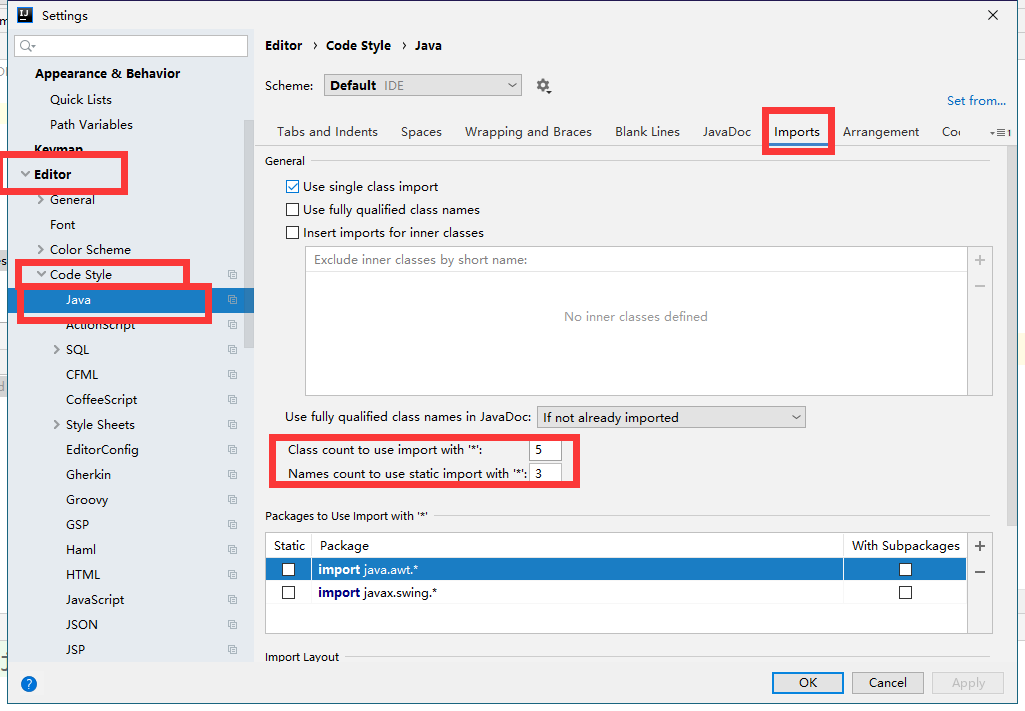Toggle Static checkbox for java.awt row
This screenshot has width=1025, height=711.
coord(288,570)
